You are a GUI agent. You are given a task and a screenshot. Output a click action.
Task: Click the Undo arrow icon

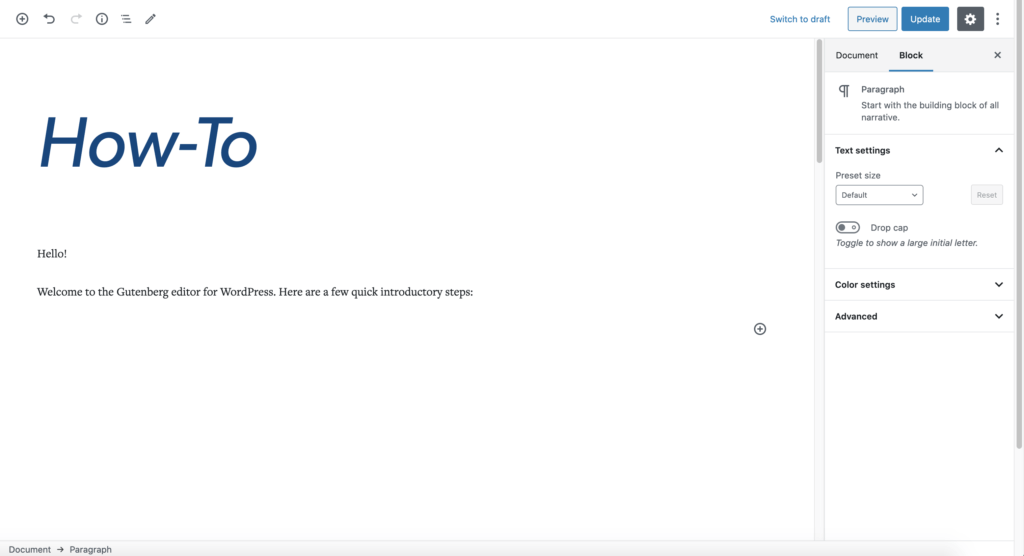(x=49, y=19)
